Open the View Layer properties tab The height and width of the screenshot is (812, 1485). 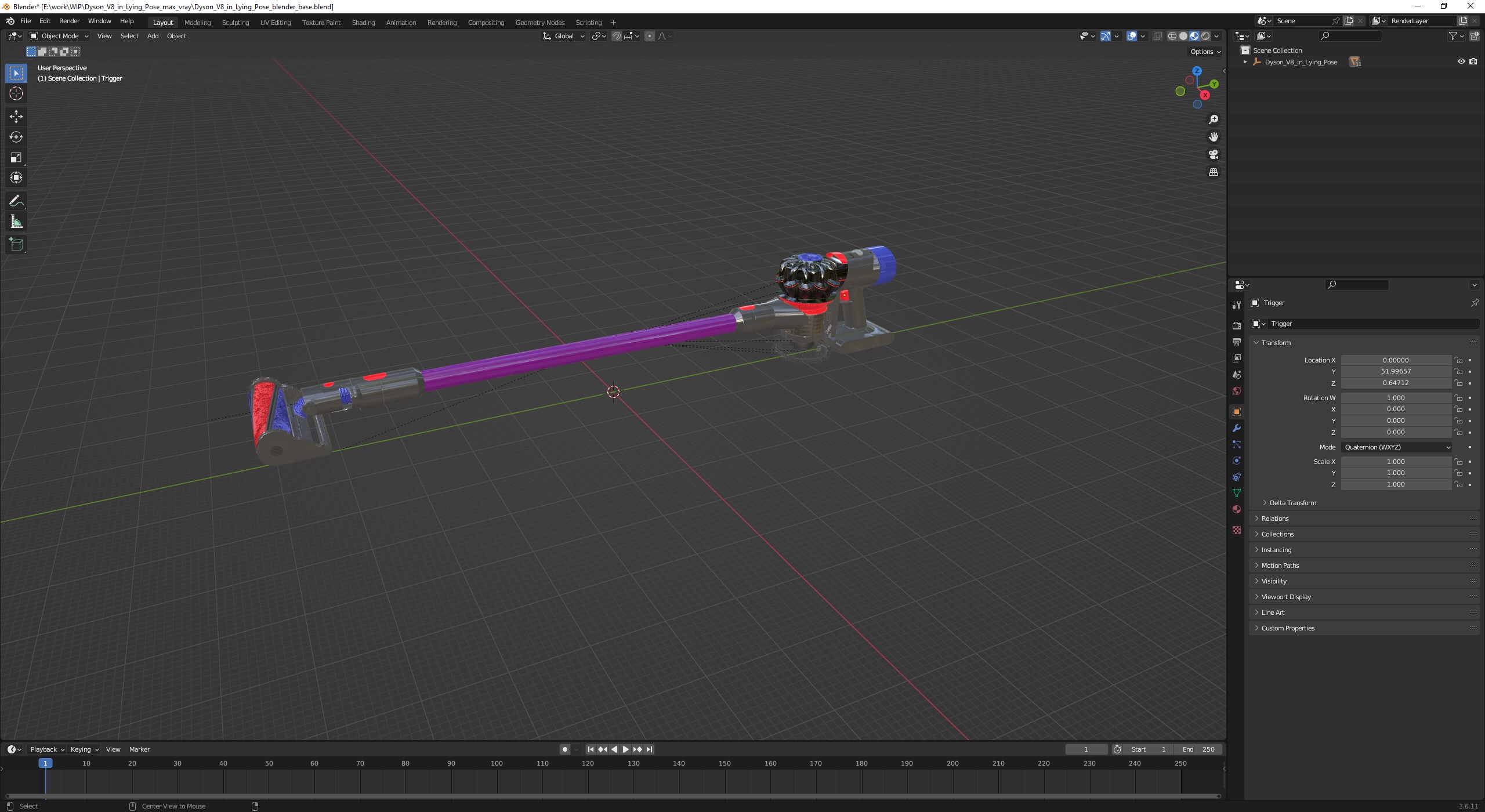[1236, 358]
